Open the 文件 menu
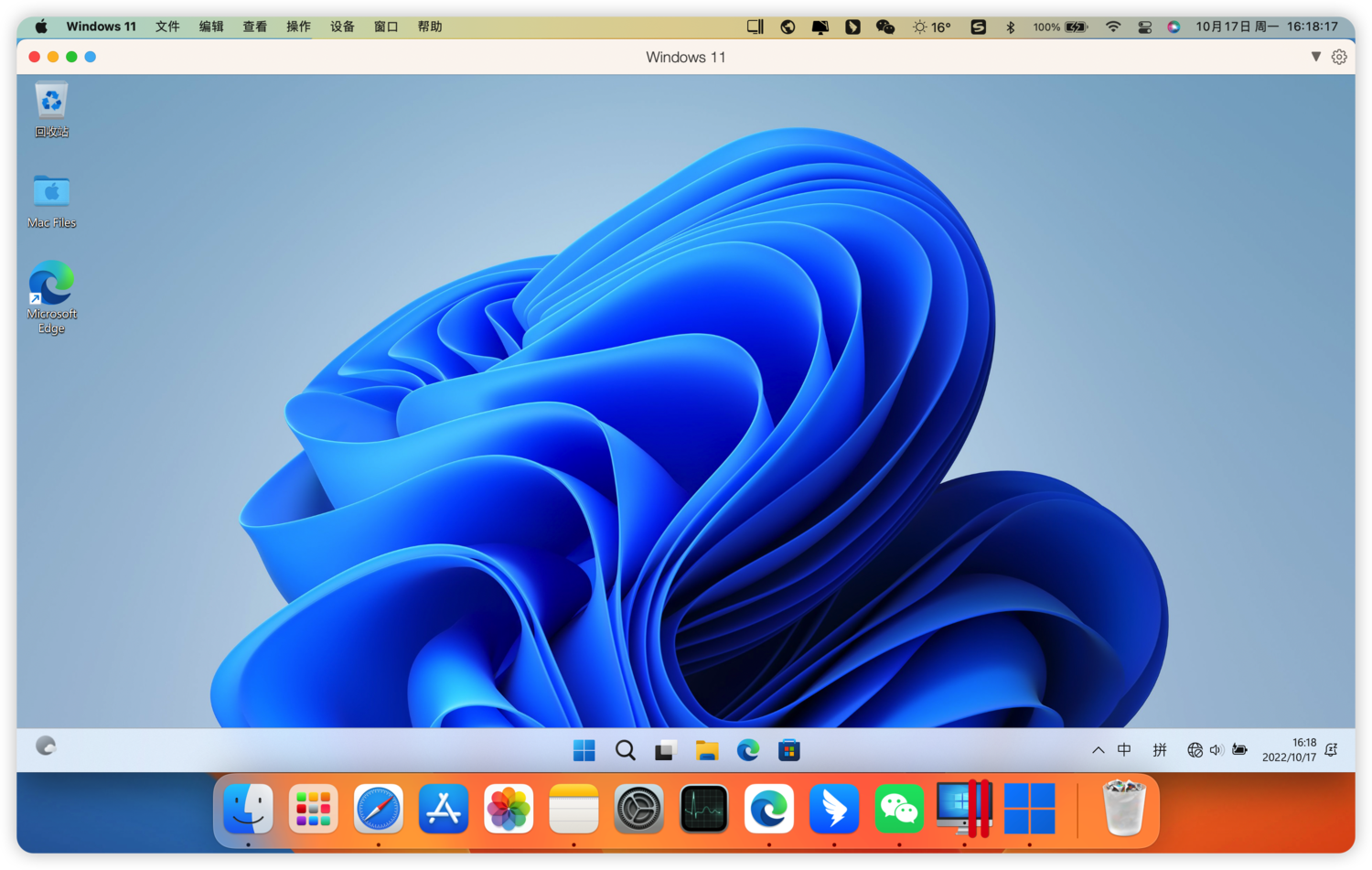1372x870 pixels. [x=167, y=27]
